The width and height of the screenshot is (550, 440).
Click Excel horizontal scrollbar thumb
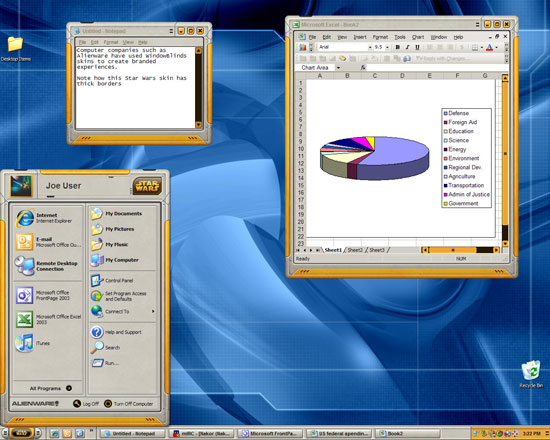coord(452,250)
